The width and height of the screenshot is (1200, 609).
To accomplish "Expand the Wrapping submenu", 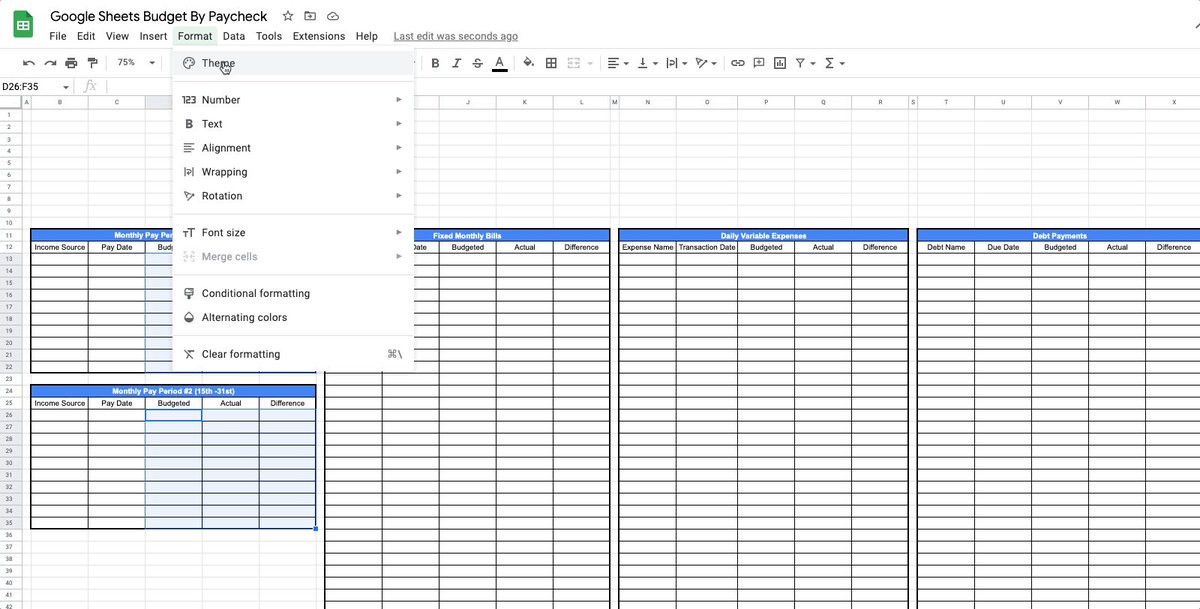I will pyautogui.click(x=293, y=172).
